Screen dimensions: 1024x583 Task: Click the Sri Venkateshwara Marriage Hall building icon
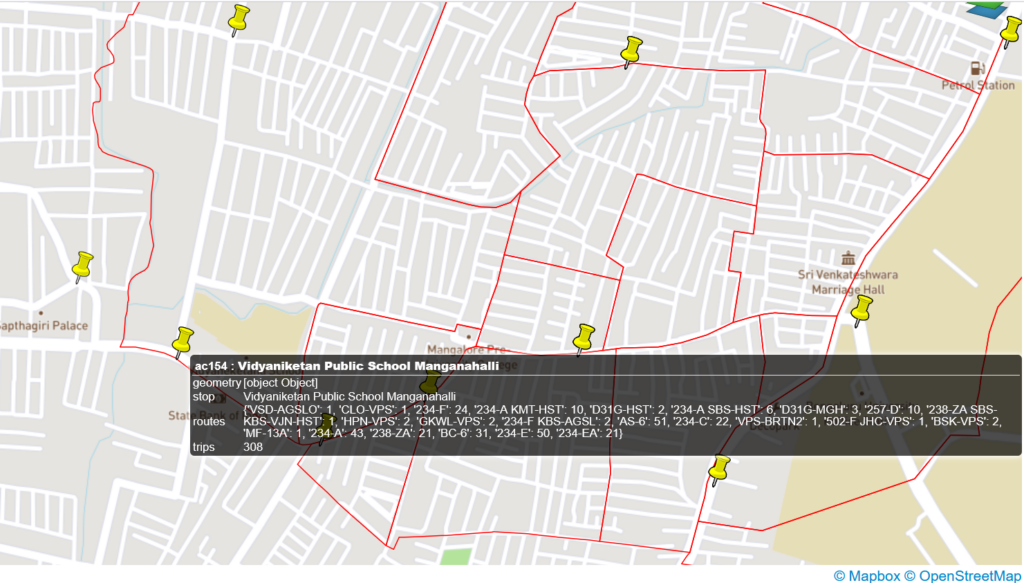tap(849, 258)
